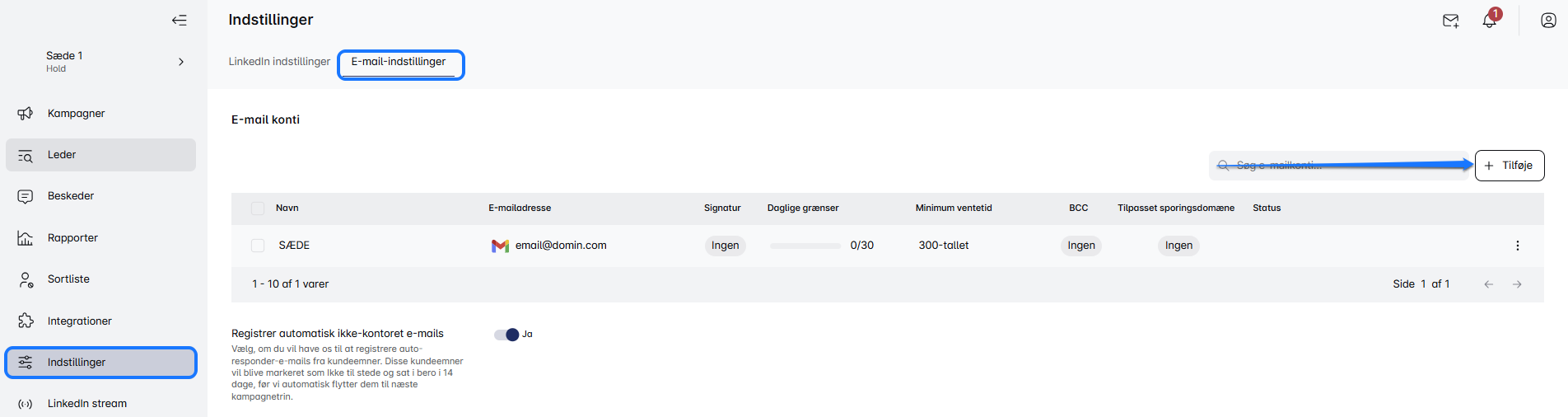Screen dimensions: 1568x417
Task: Click the Rapporter chart icon
Action: coord(26,238)
